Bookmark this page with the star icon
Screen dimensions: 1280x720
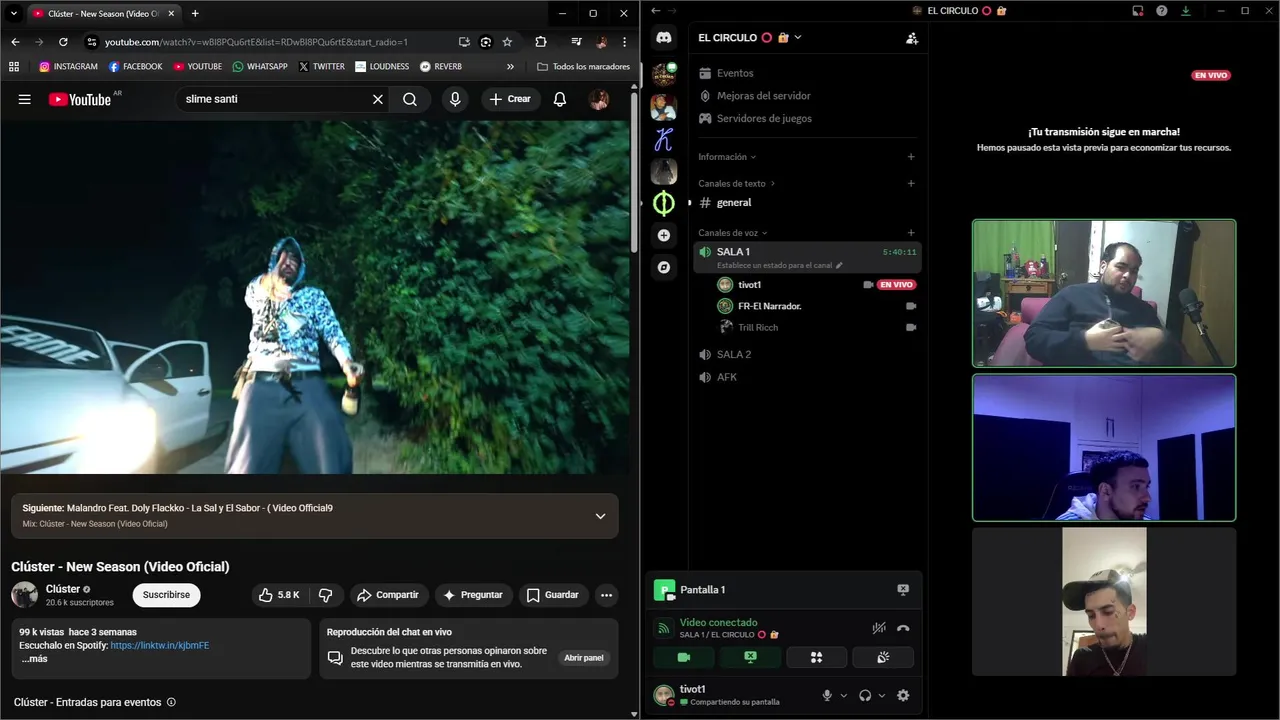pyautogui.click(x=507, y=42)
